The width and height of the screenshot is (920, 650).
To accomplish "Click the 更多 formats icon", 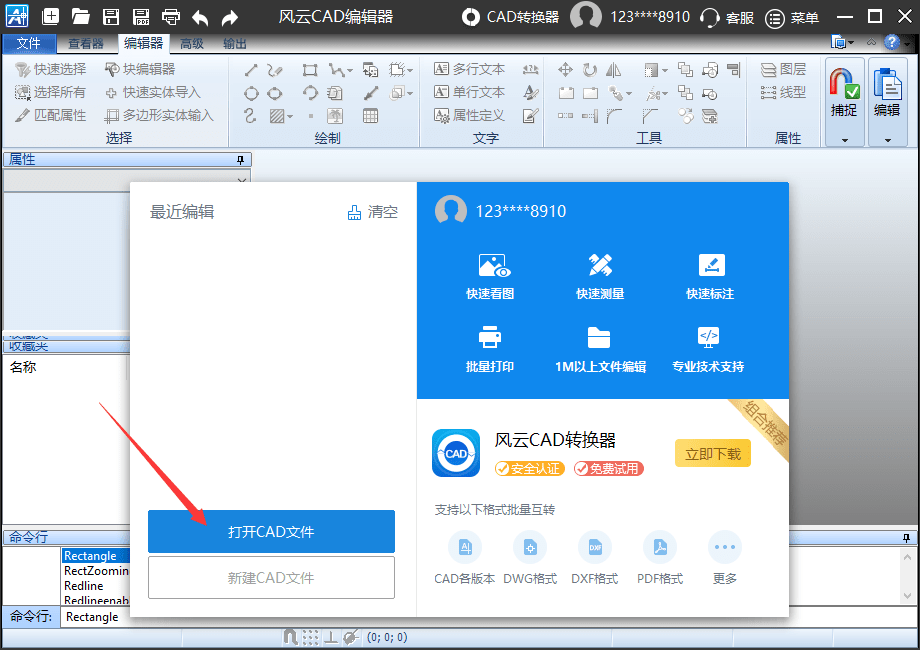I will coord(725,547).
